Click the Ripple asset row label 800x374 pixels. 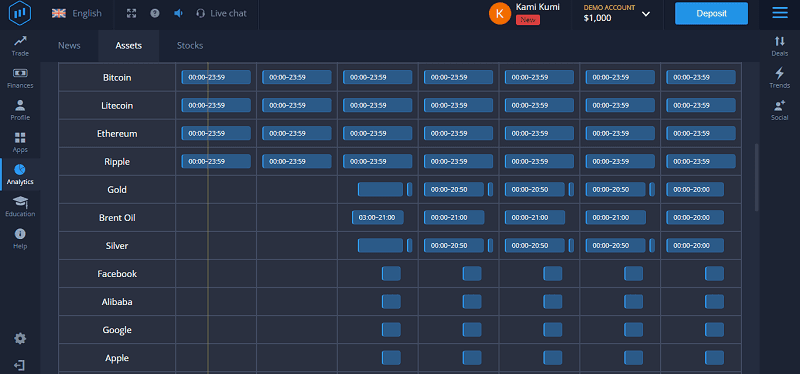point(117,162)
